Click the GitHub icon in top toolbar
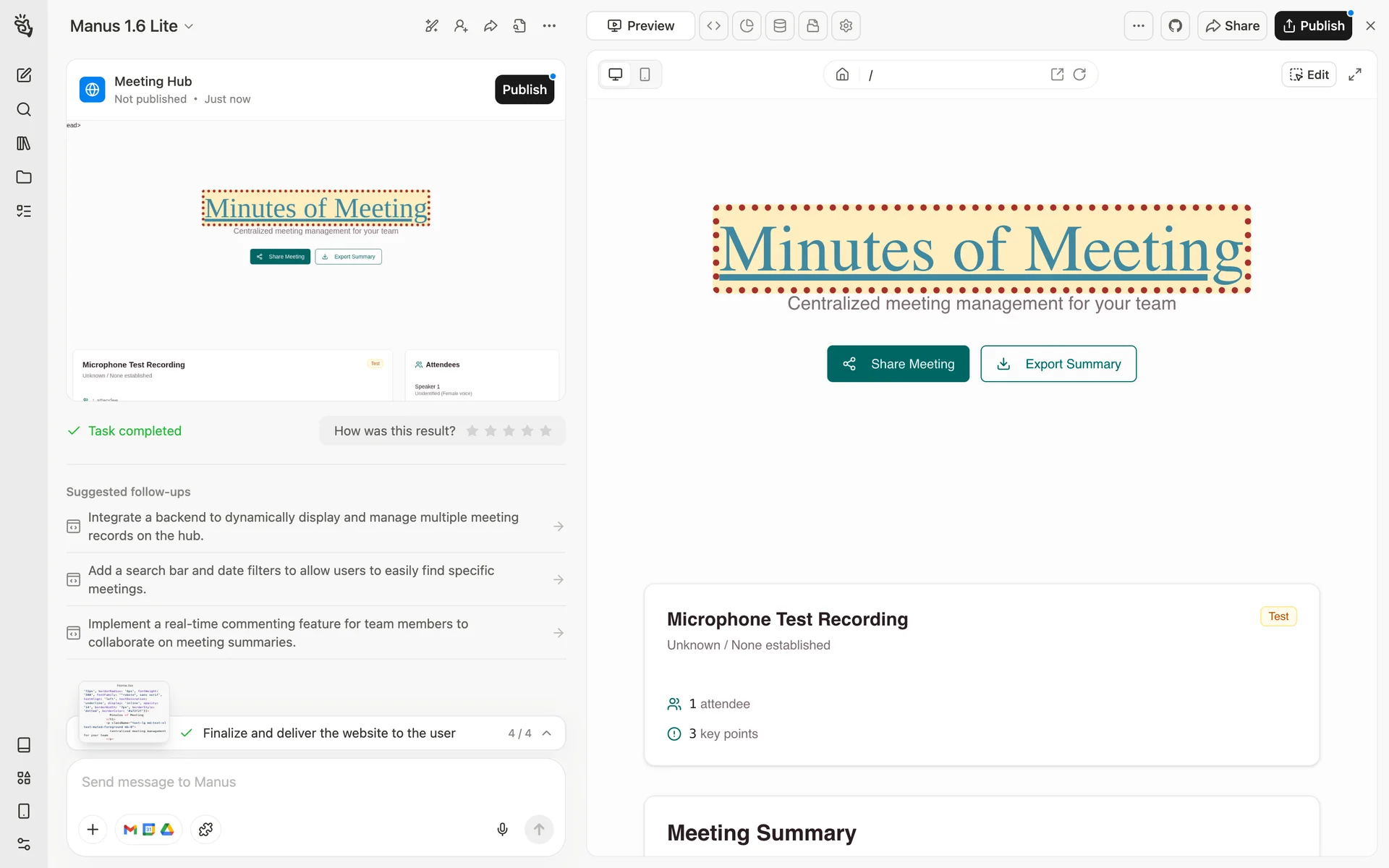Screen dimensions: 1389x868 coord(1175,26)
